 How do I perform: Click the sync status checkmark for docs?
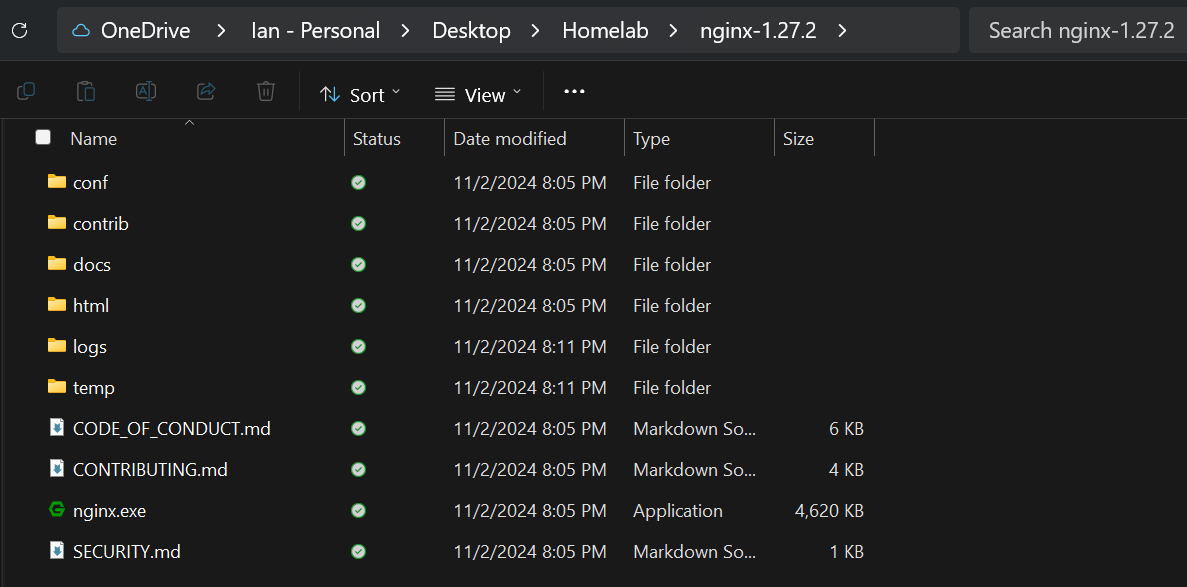[359, 264]
